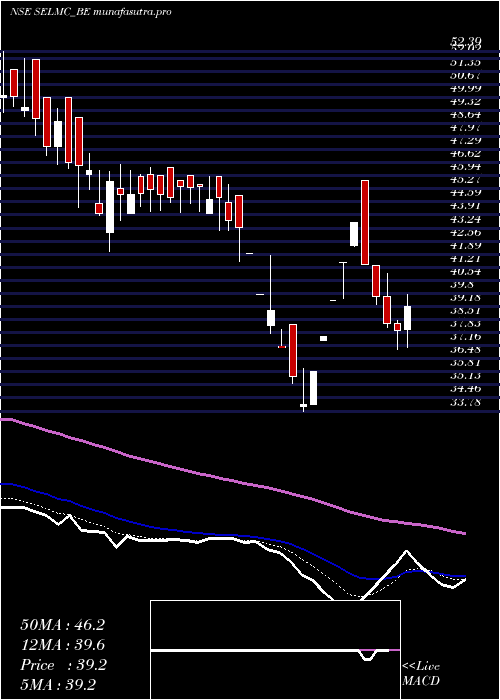Click the 49.32 price axis label
The image size is (500, 700).
click(x=464, y=101)
